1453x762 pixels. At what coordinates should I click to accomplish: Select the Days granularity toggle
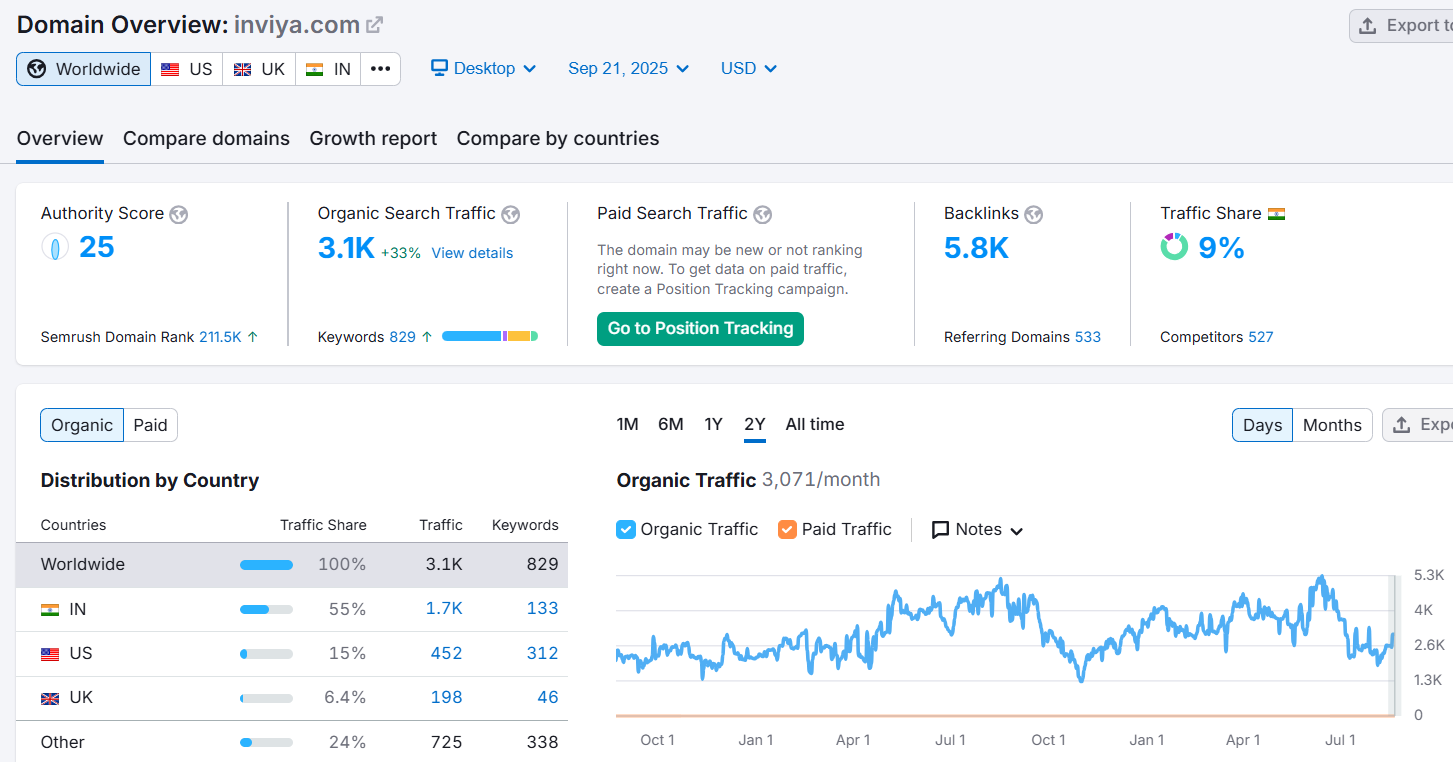(1262, 425)
